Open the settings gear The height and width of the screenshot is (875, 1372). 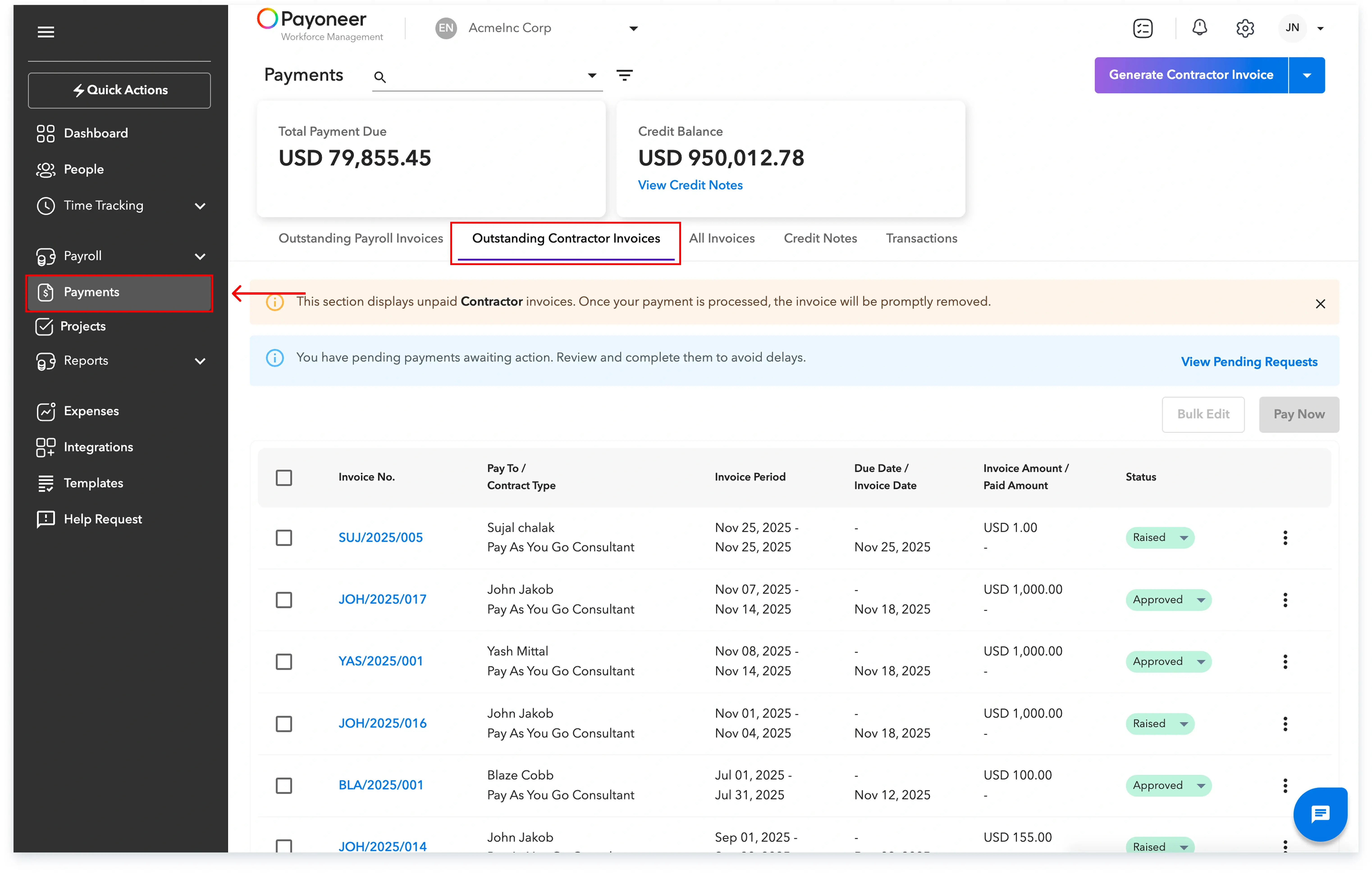point(1245,28)
